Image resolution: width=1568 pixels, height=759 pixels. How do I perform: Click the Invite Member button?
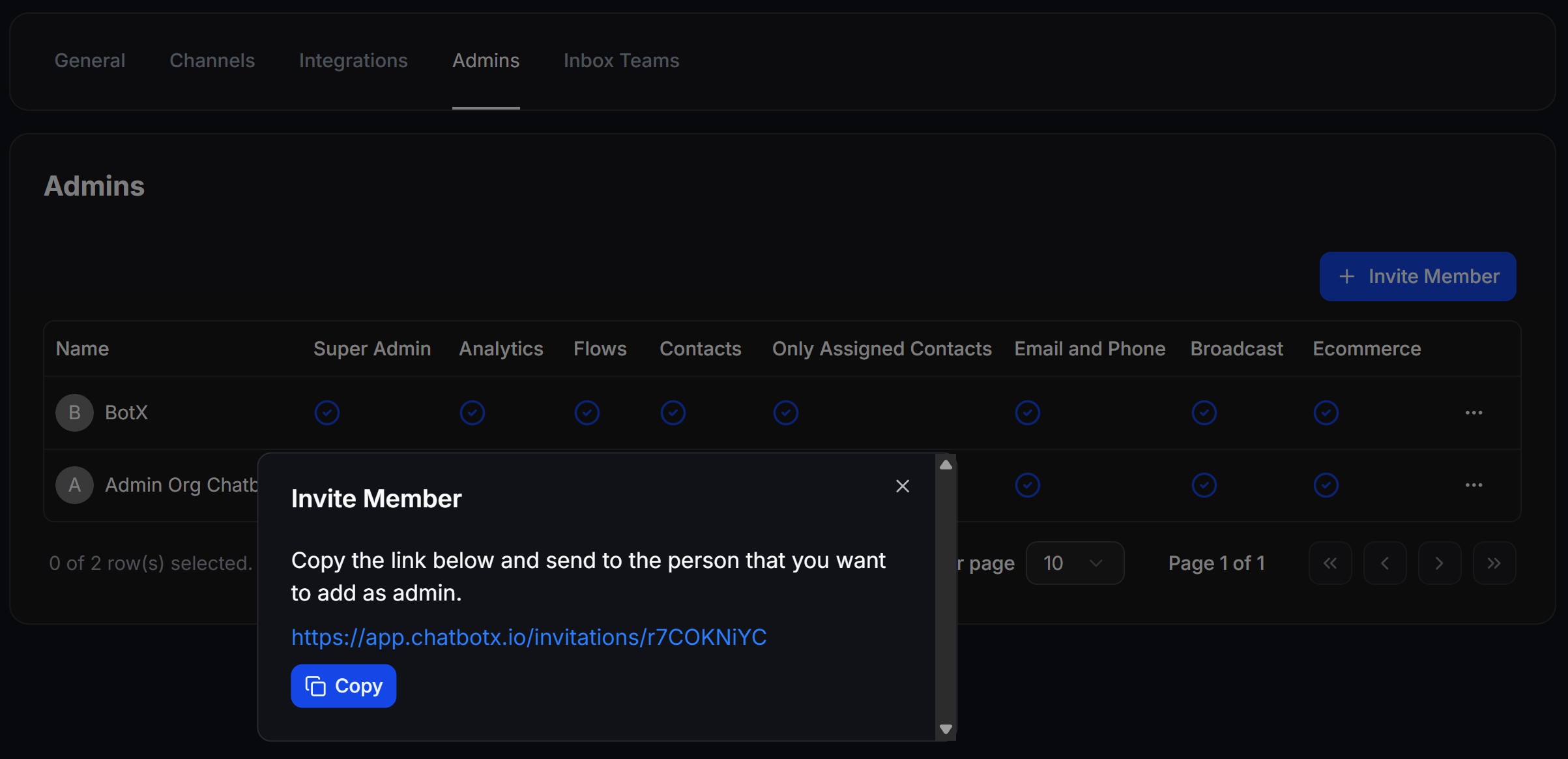(1417, 276)
